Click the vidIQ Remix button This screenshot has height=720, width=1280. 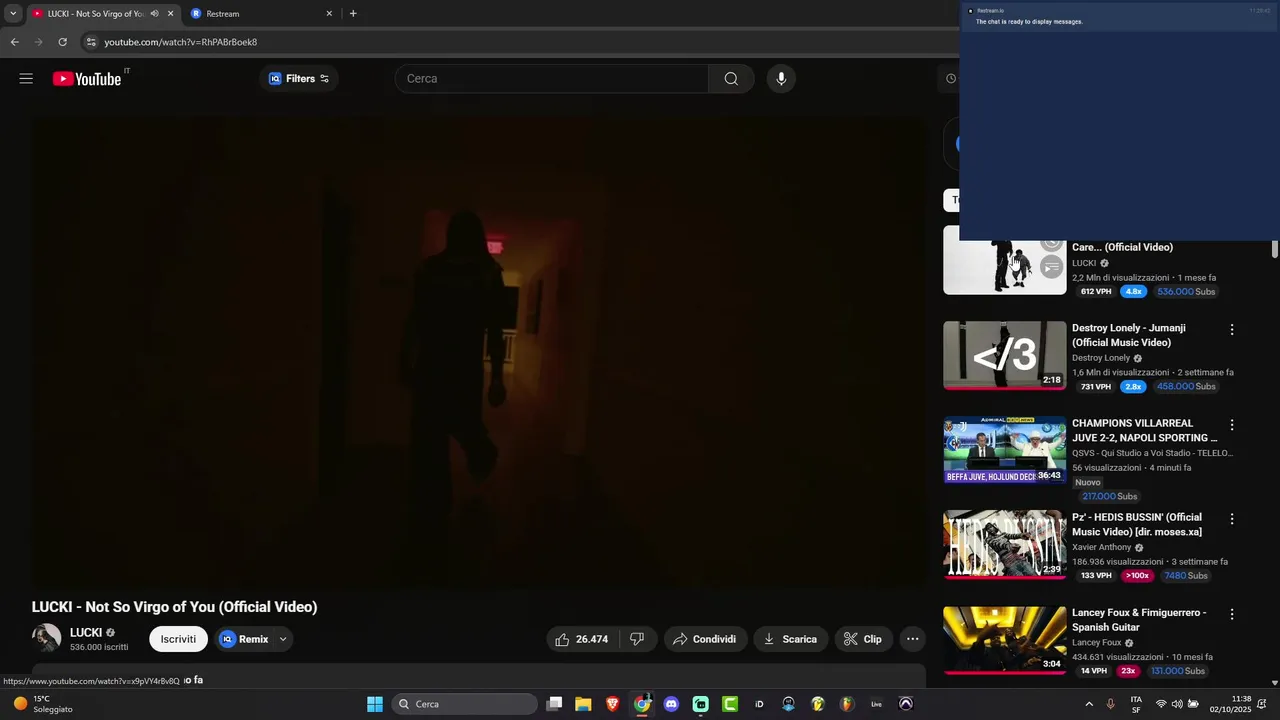[245, 639]
